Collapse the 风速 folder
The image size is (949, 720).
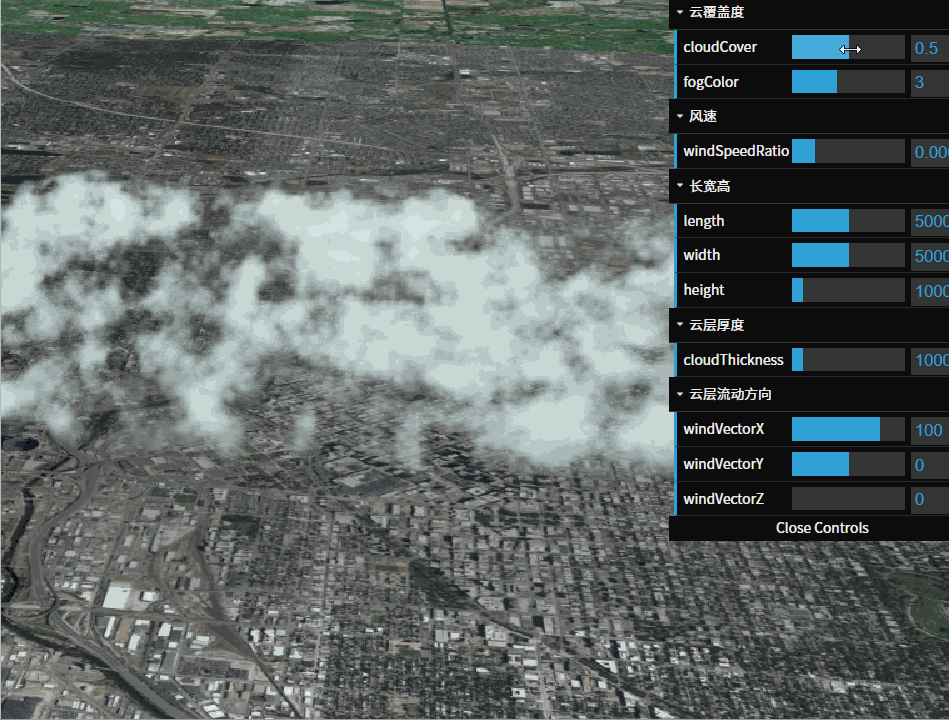click(809, 116)
